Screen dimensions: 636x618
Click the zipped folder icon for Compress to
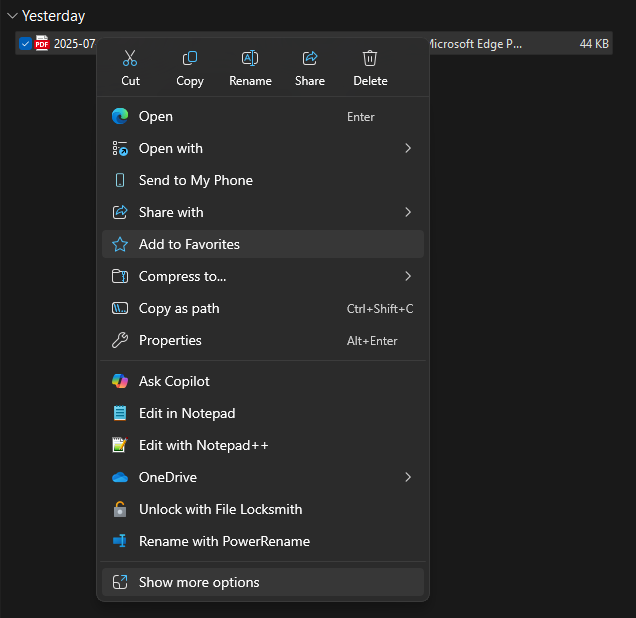click(x=120, y=276)
